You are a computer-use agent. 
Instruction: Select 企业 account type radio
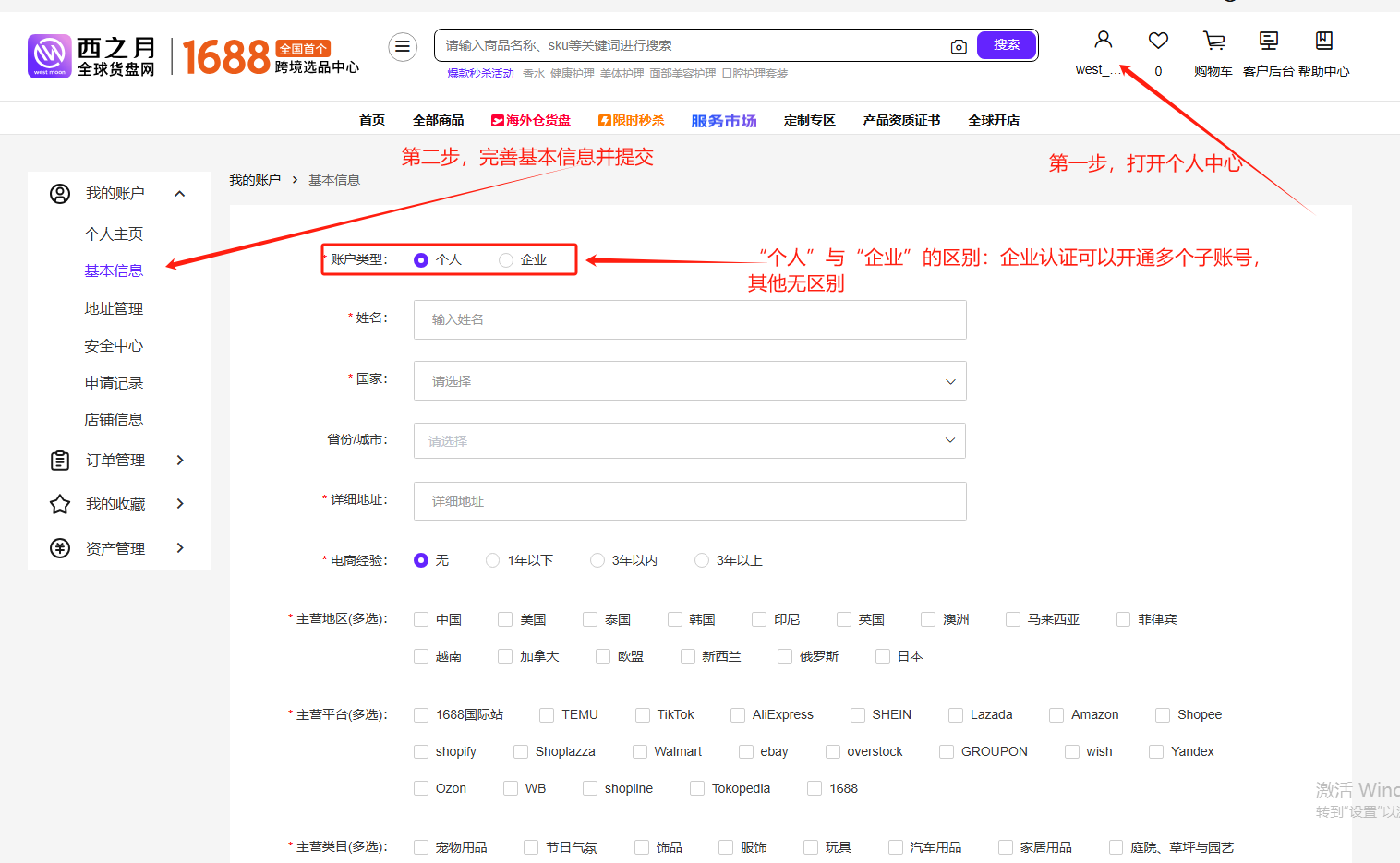[506, 260]
